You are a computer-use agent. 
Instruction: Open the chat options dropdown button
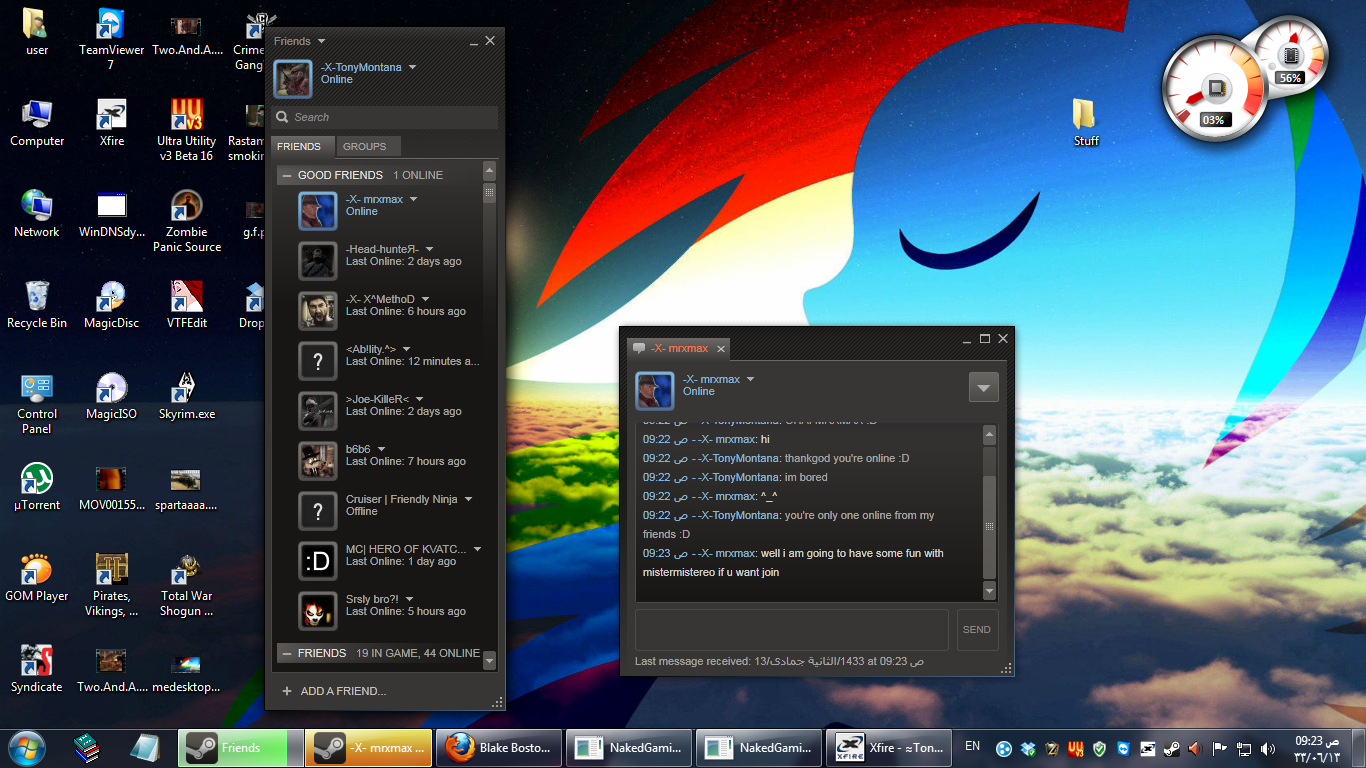(x=983, y=387)
